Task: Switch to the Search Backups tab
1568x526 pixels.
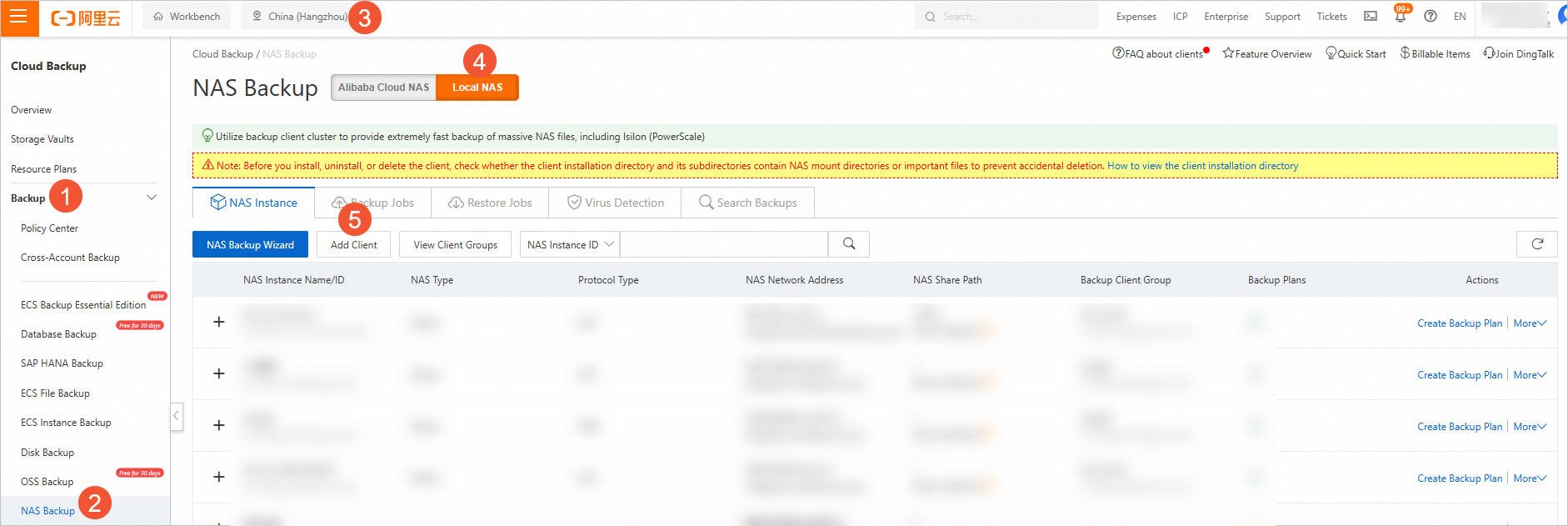Action: coord(747,203)
